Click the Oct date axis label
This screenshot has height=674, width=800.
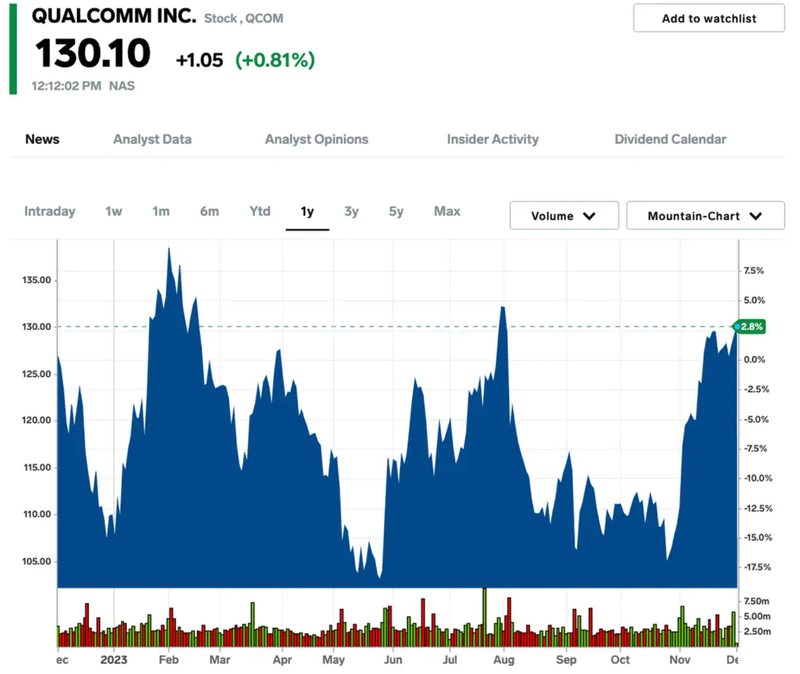(620, 660)
